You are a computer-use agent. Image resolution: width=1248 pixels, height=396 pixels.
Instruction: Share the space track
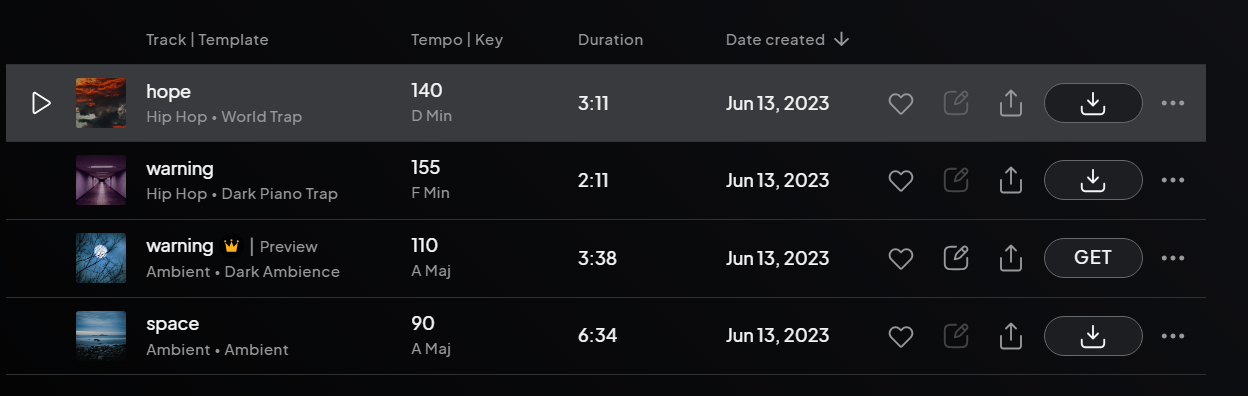(1011, 336)
